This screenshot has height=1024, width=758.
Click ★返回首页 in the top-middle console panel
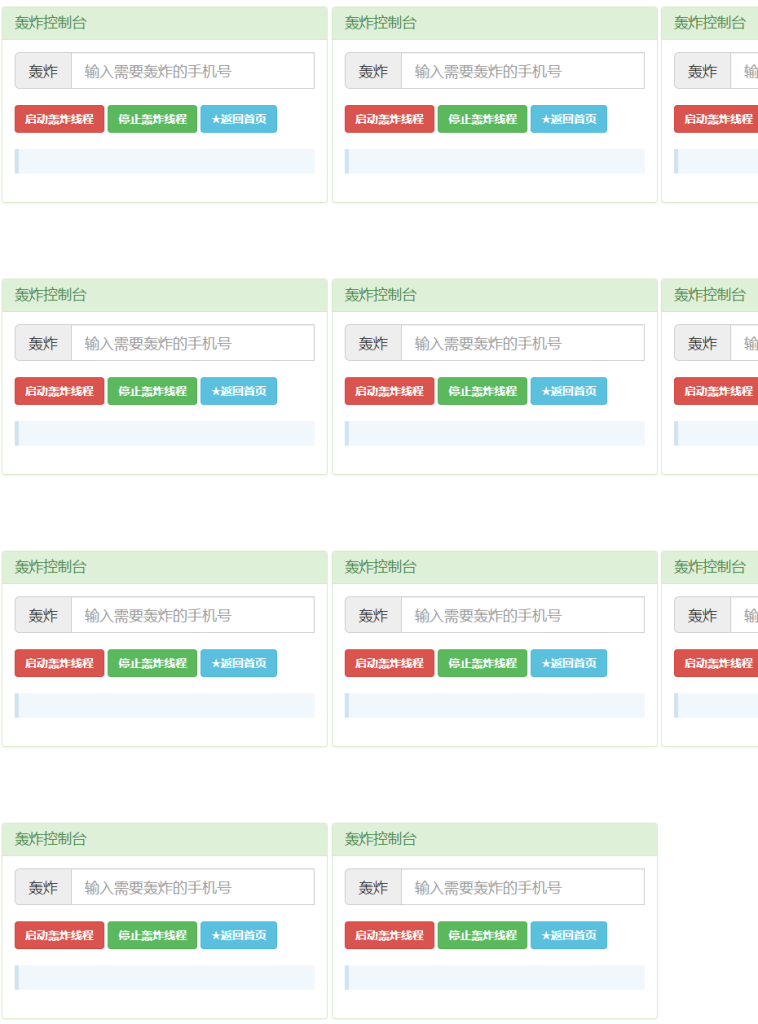[569, 119]
